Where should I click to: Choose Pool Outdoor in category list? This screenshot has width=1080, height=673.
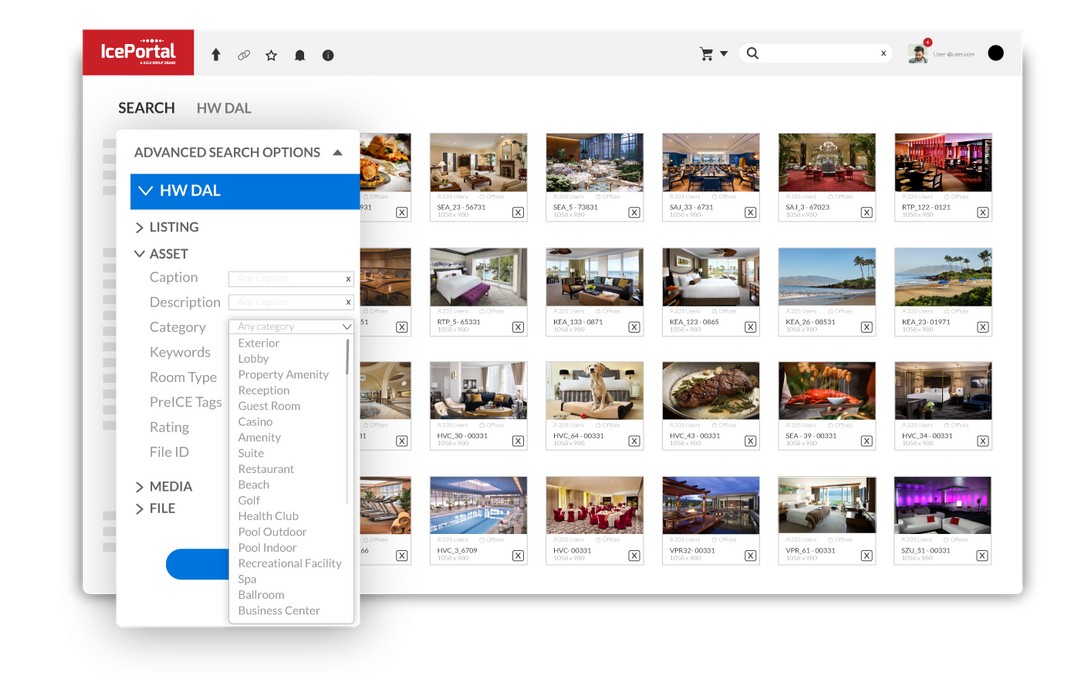tap(272, 532)
